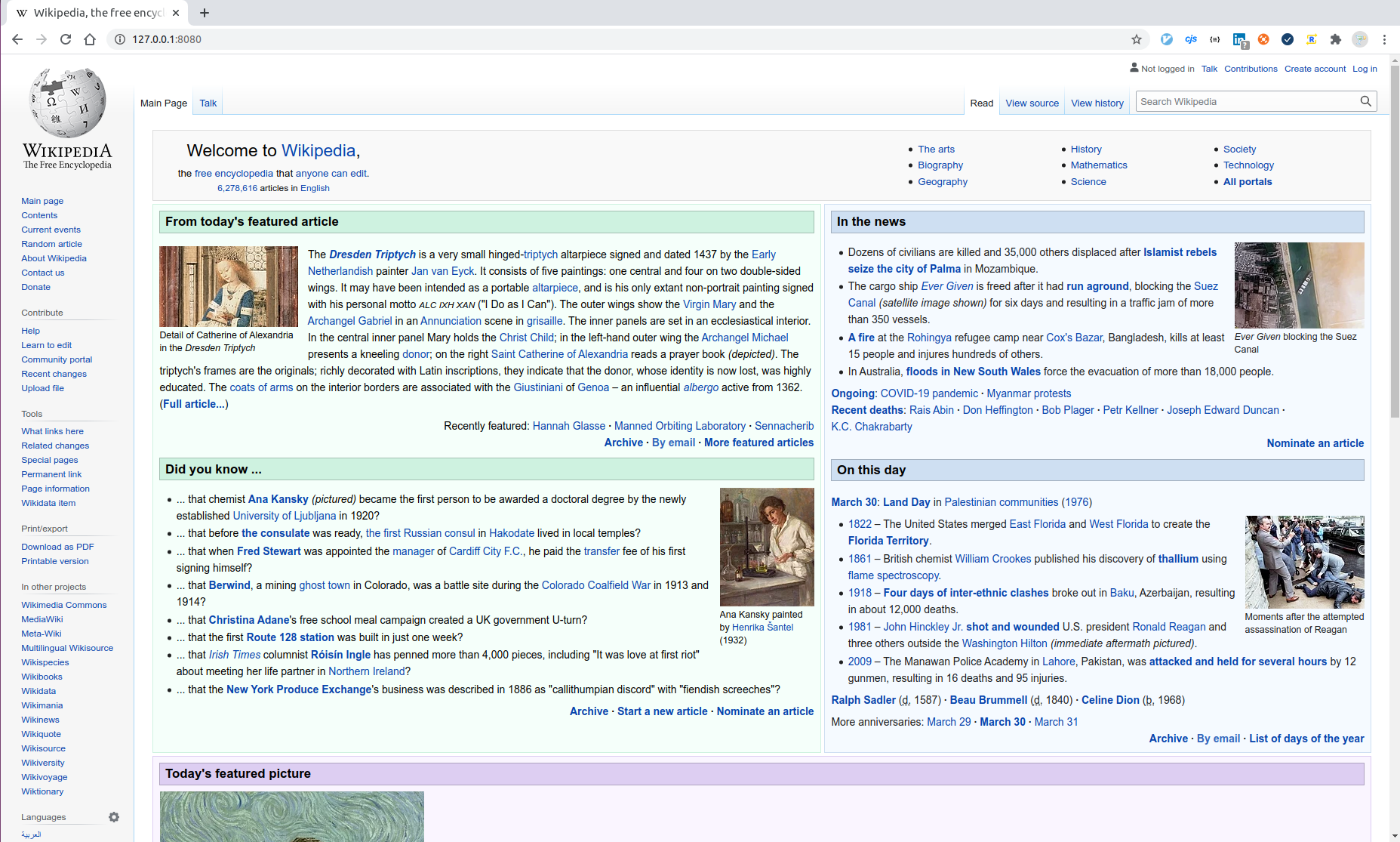Click List of days of the year
This screenshot has width=1400, height=842.
(1306, 739)
